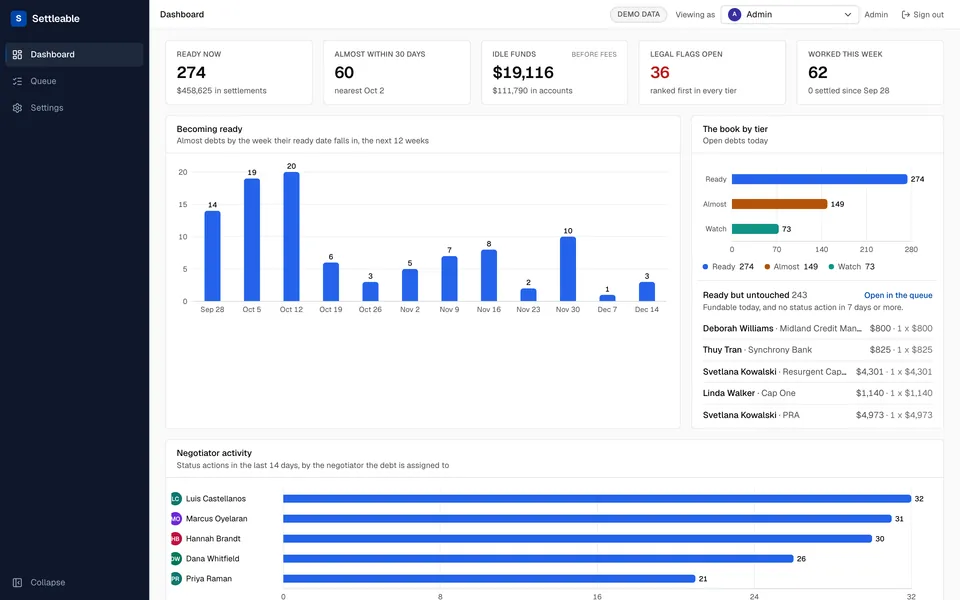Click the Sep 28 bar with value 14
This screenshot has width=960, height=600.
[212, 256]
